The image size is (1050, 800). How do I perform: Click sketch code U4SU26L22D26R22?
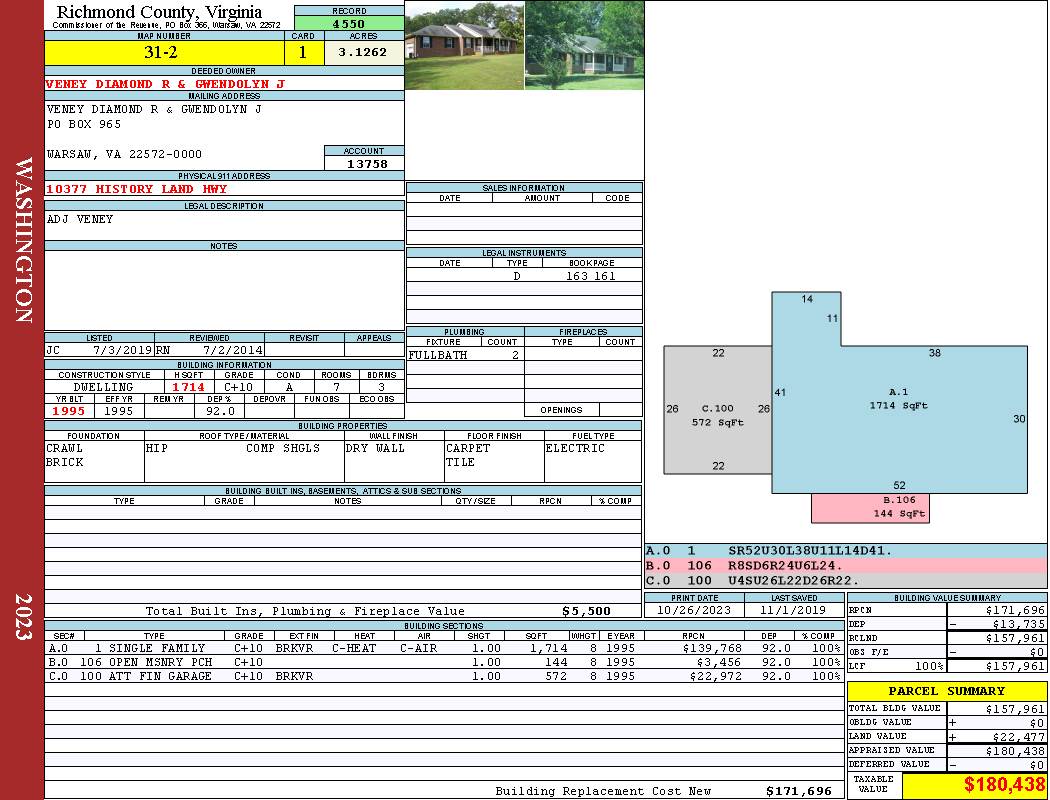click(x=794, y=580)
